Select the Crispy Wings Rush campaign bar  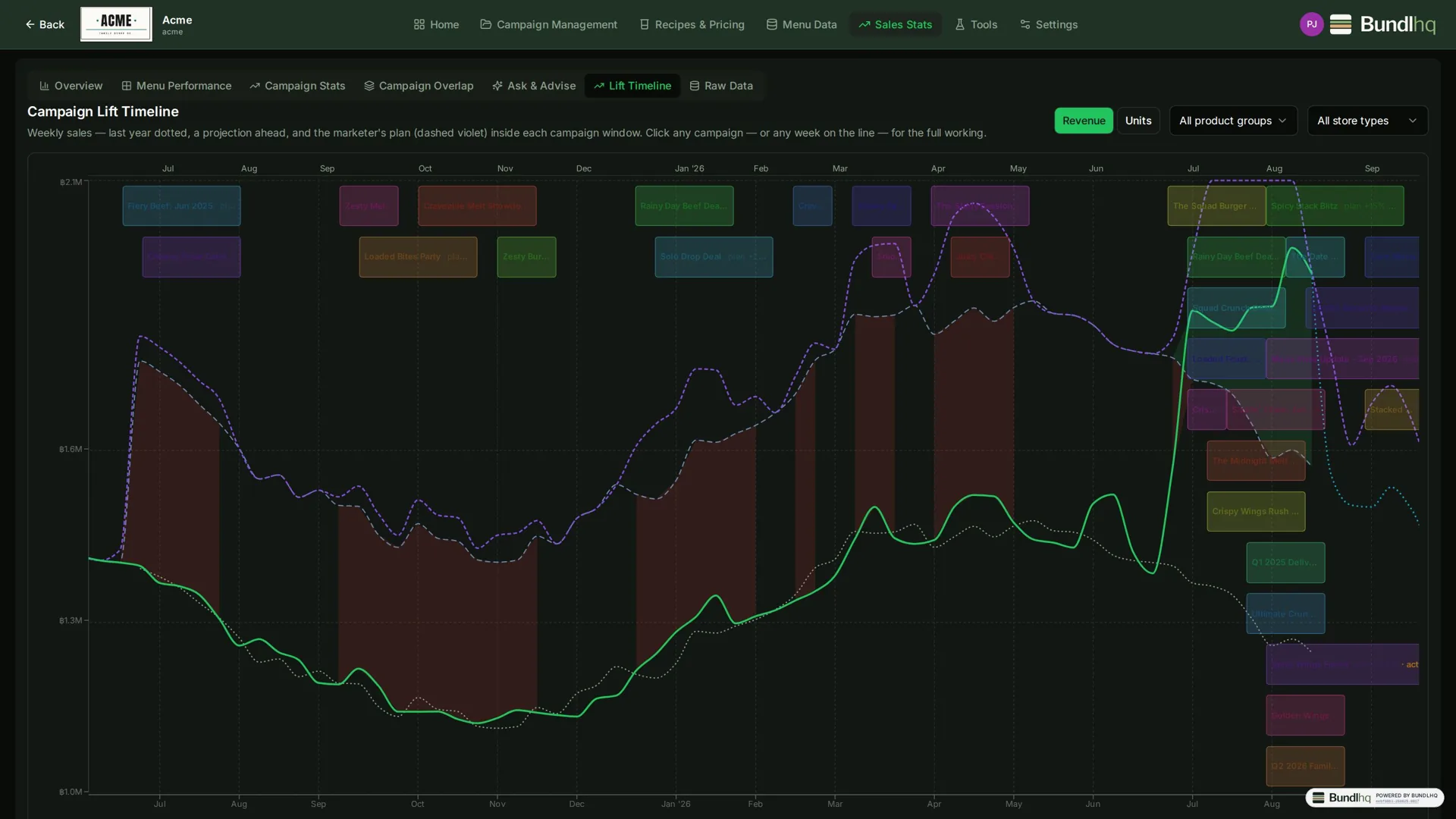click(1256, 511)
